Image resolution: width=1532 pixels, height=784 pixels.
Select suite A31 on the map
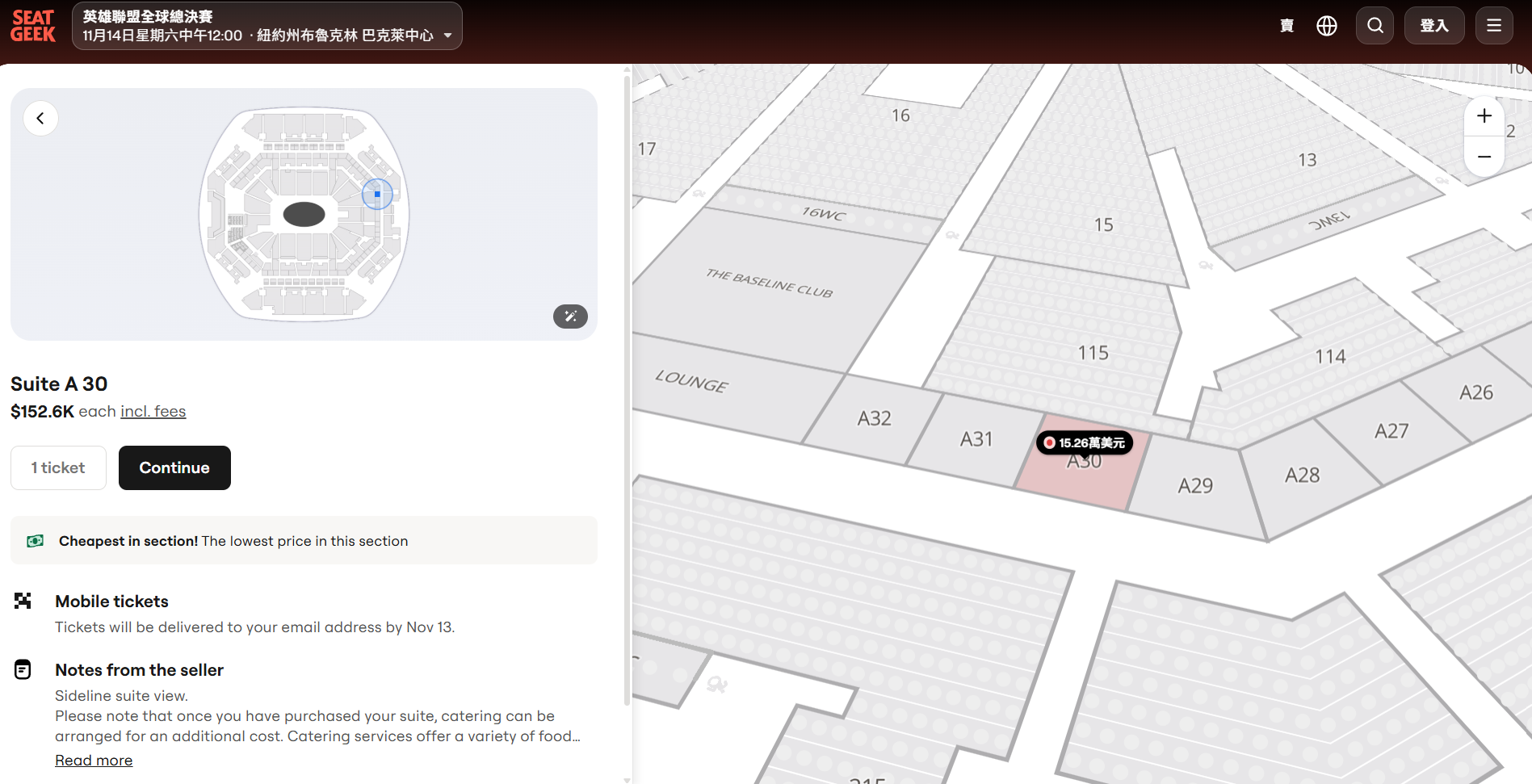[x=976, y=439]
